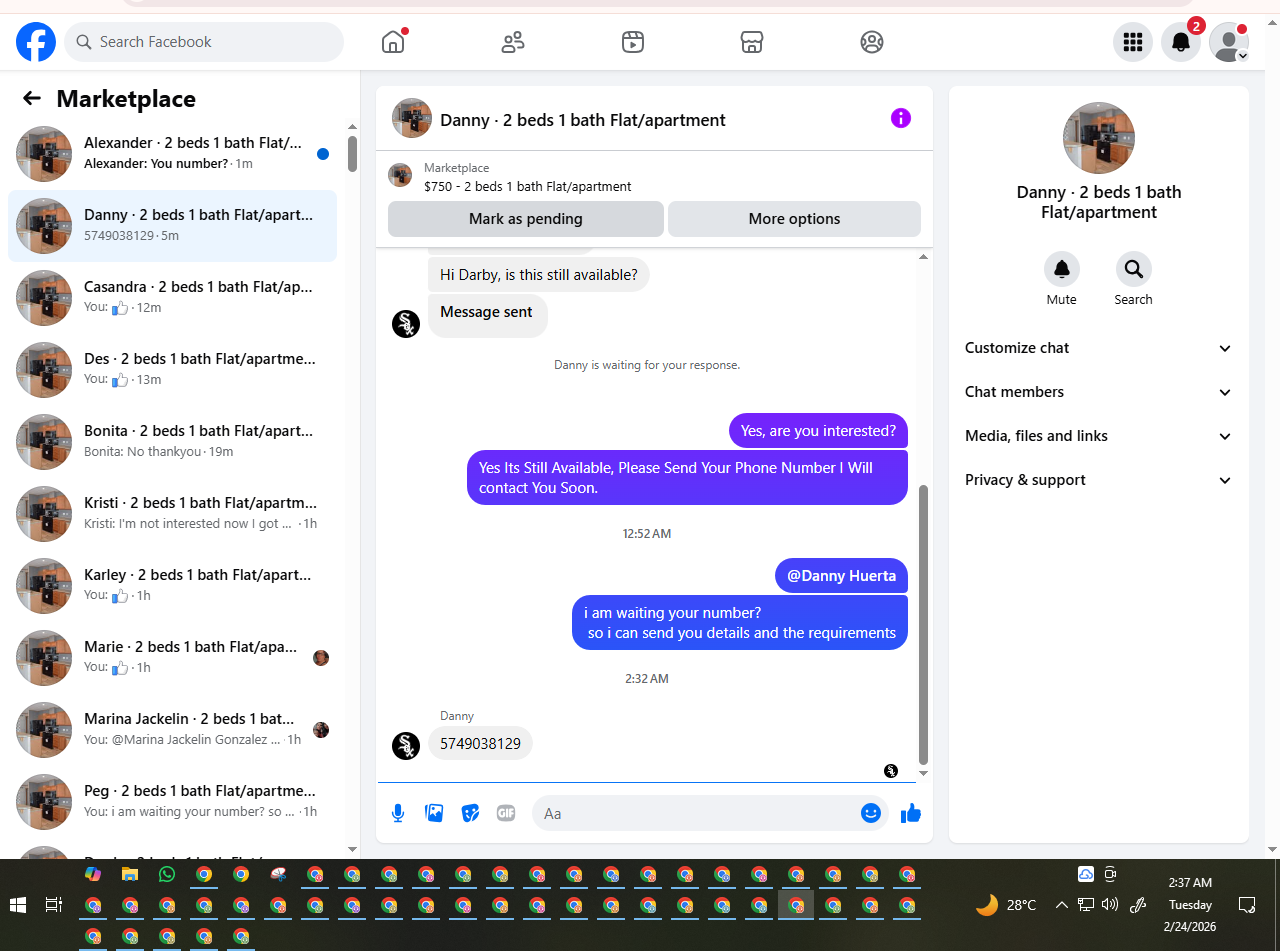Image resolution: width=1280 pixels, height=951 pixels.
Task: Expand Privacy & support section
Action: (1098, 480)
